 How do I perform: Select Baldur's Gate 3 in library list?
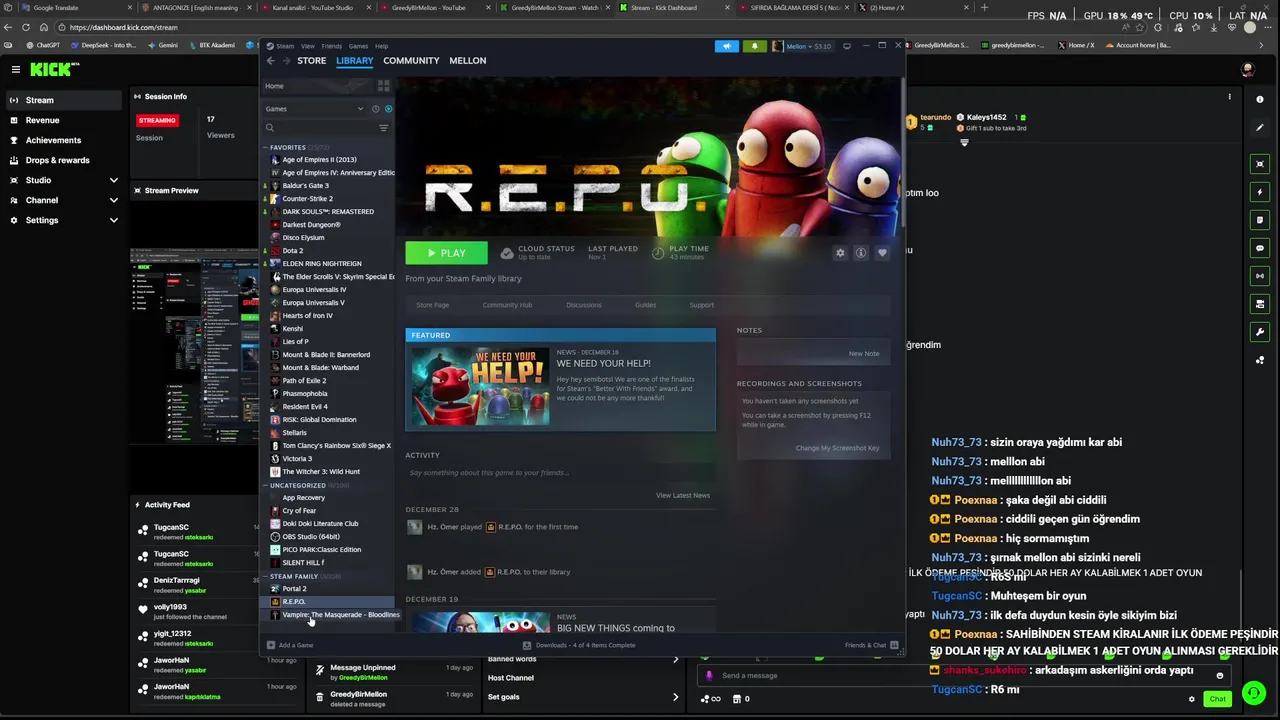[x=329, y=186]
